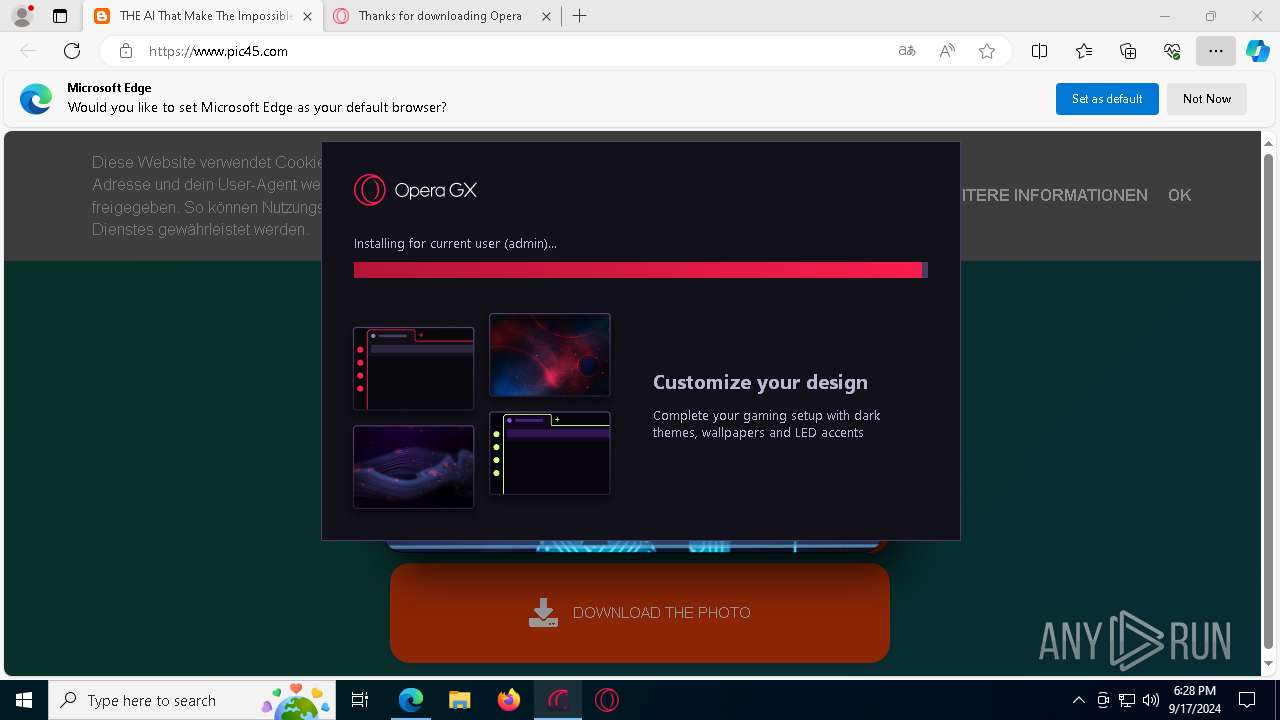Open the Favorites list
This screenshot has width=1280, height=720.
pos(1084,51)
